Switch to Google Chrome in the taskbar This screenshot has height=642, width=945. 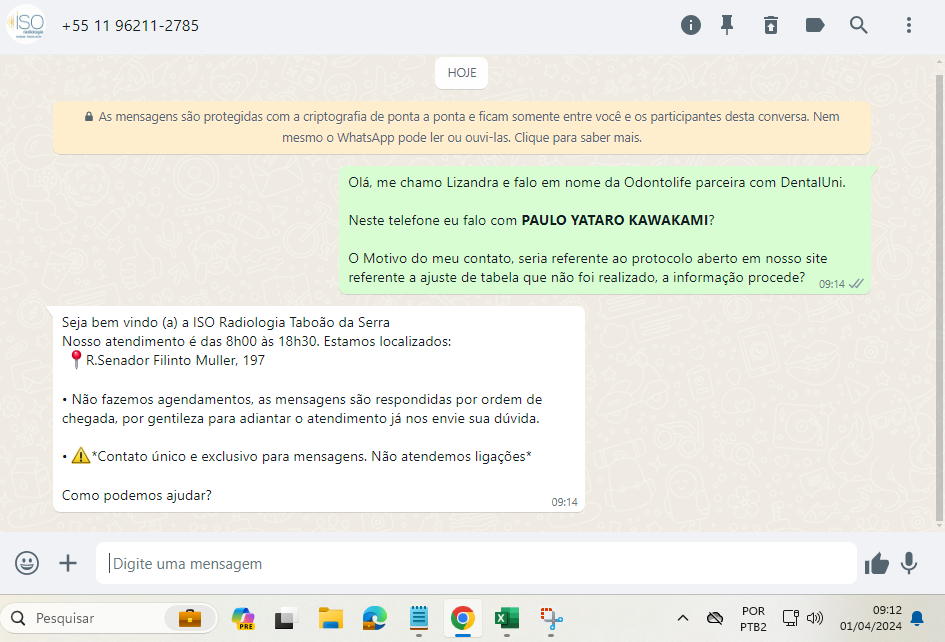pyautogui.click(x=462, y=618)
